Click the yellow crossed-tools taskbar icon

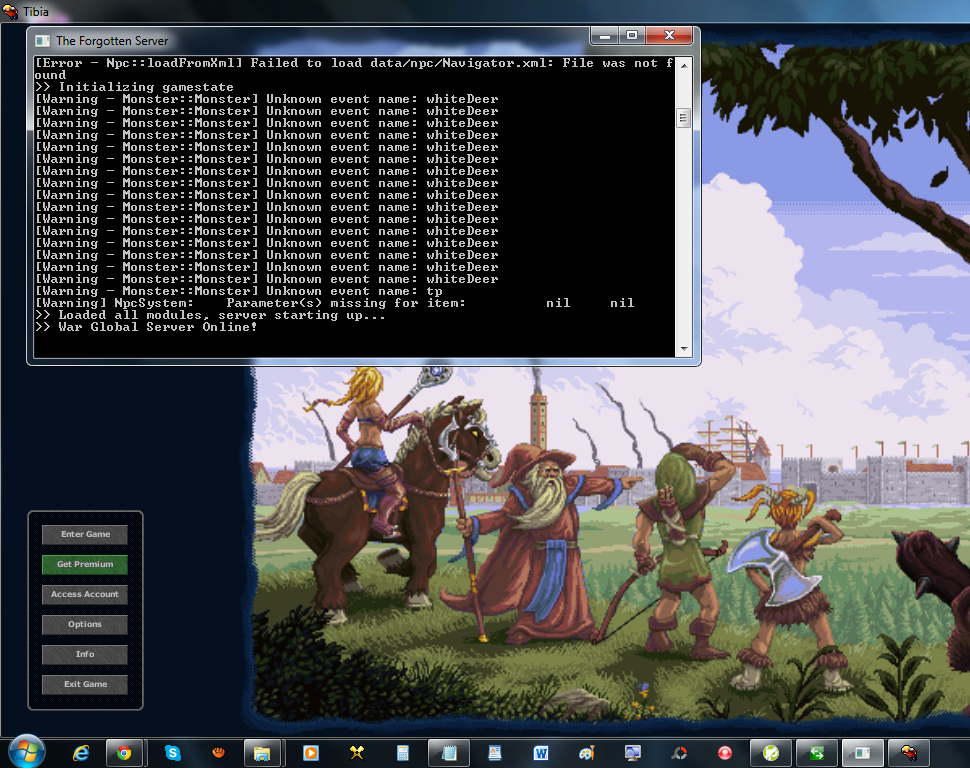coord(356,753)
